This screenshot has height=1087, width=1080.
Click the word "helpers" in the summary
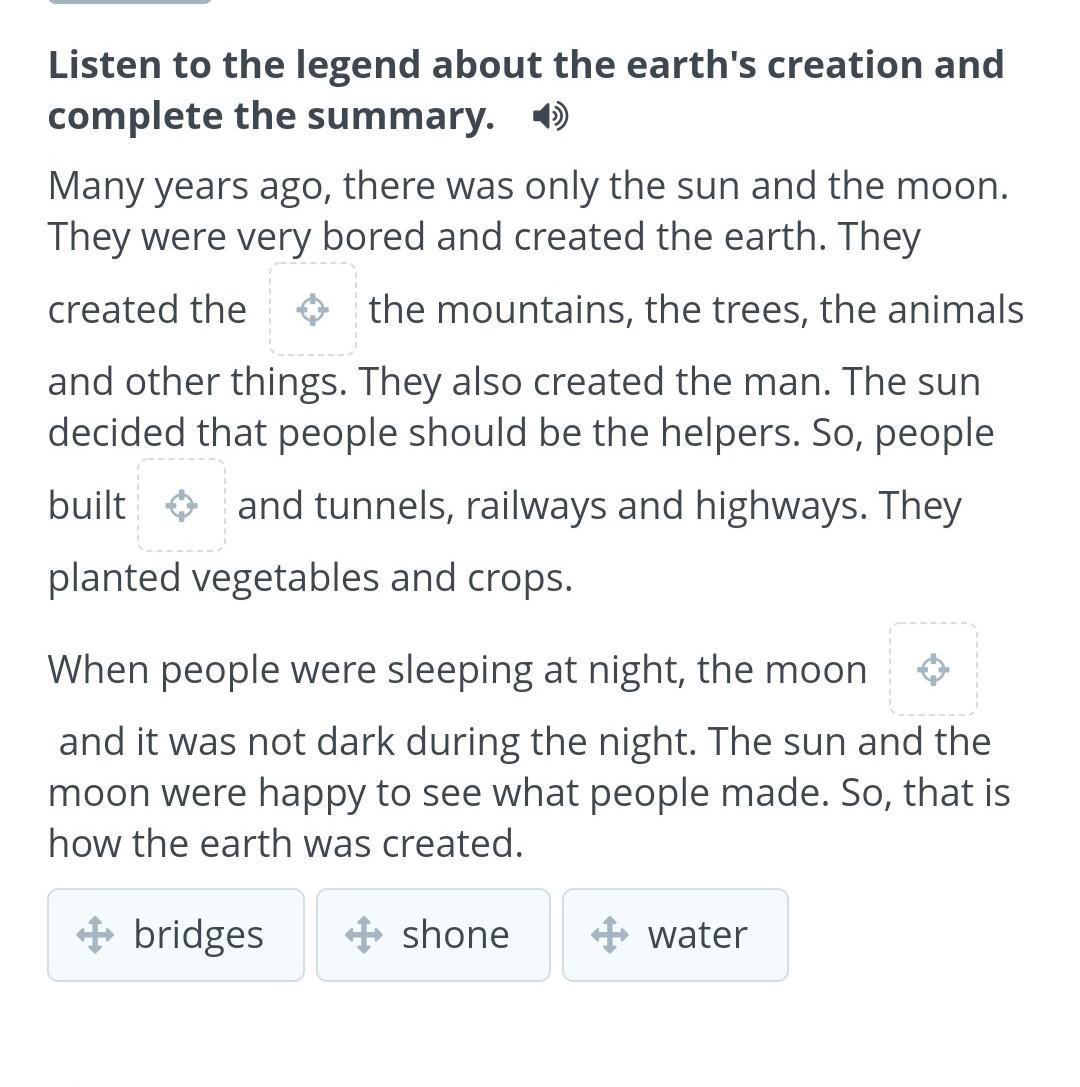pos(730,434)
